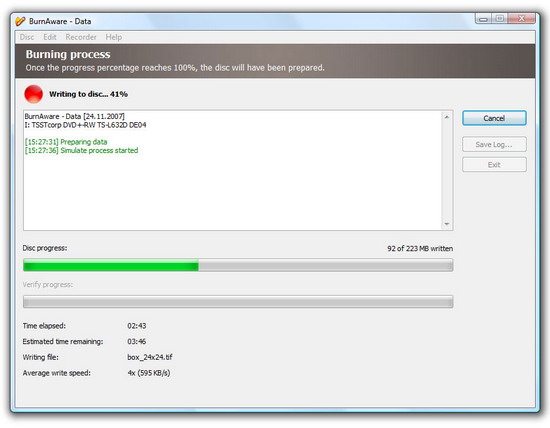
Task: Click the log scrollbar up arrow
Action: point(447,117)
